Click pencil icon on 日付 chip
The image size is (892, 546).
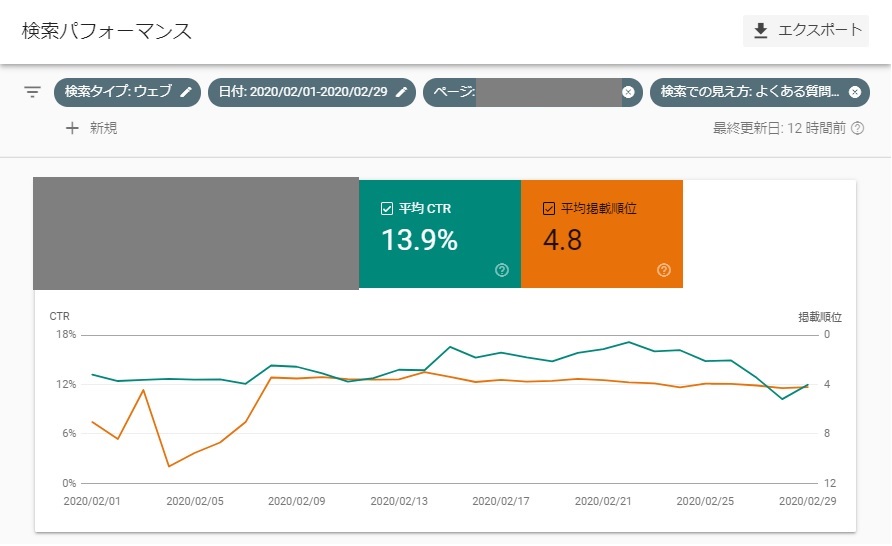(401, 92)
